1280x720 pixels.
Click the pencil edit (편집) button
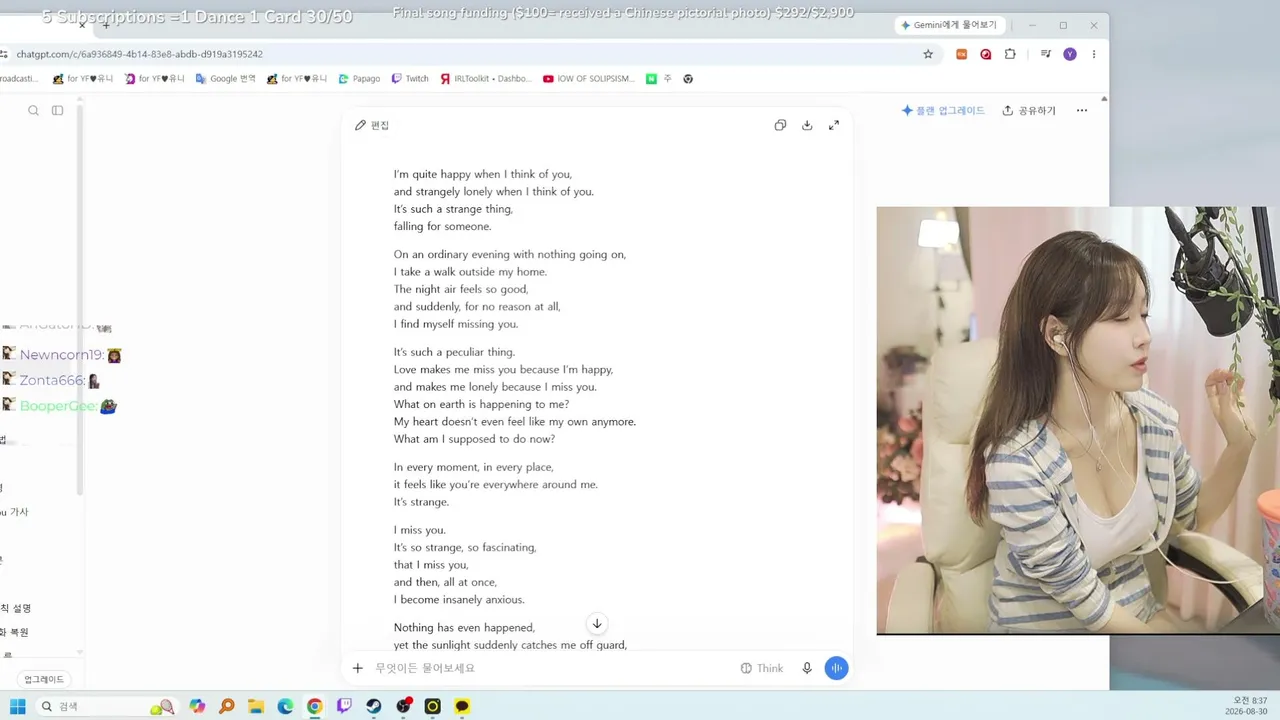(x=372, y=125)
